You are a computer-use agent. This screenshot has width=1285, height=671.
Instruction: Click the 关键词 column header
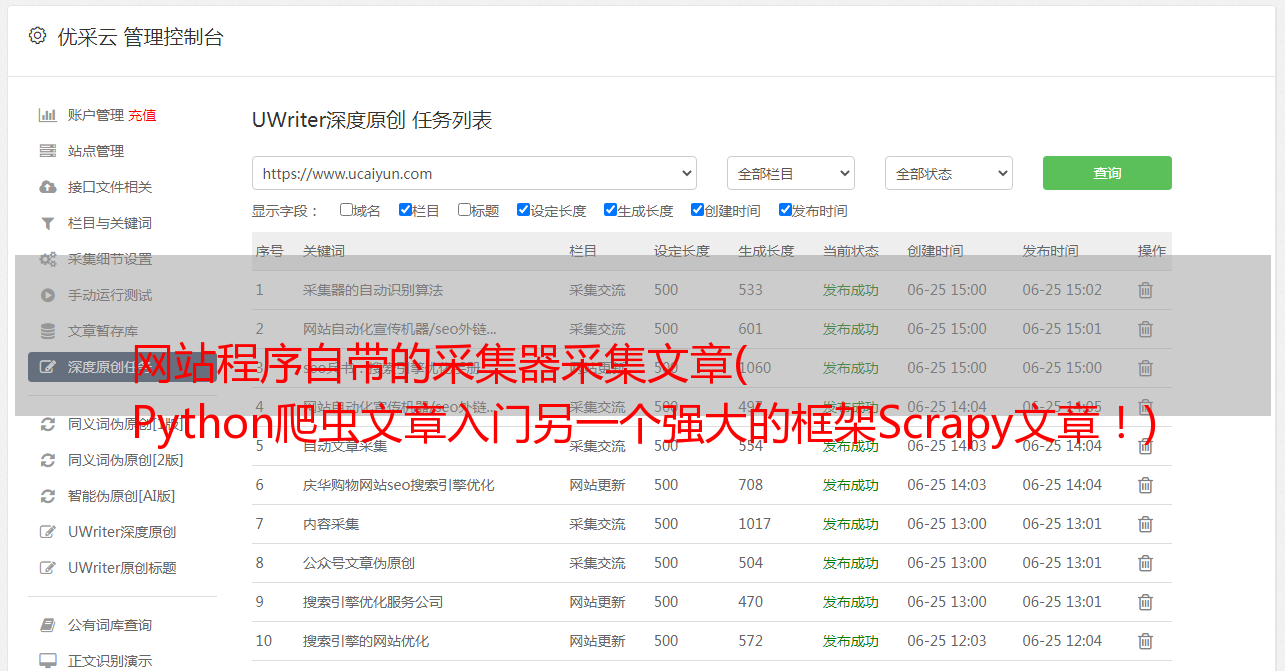[324, 251]
